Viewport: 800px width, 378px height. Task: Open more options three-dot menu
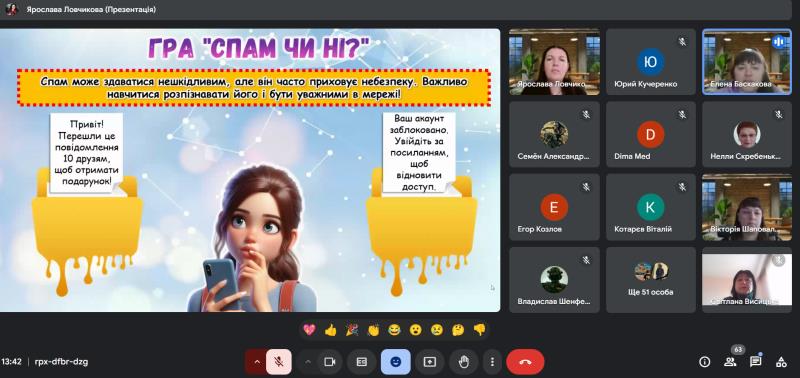pos(492,362)
